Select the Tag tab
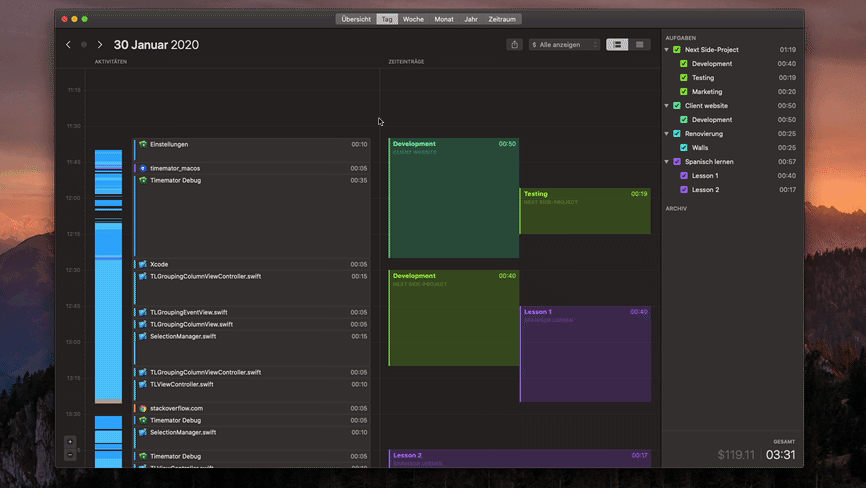 tap(387, 19)
